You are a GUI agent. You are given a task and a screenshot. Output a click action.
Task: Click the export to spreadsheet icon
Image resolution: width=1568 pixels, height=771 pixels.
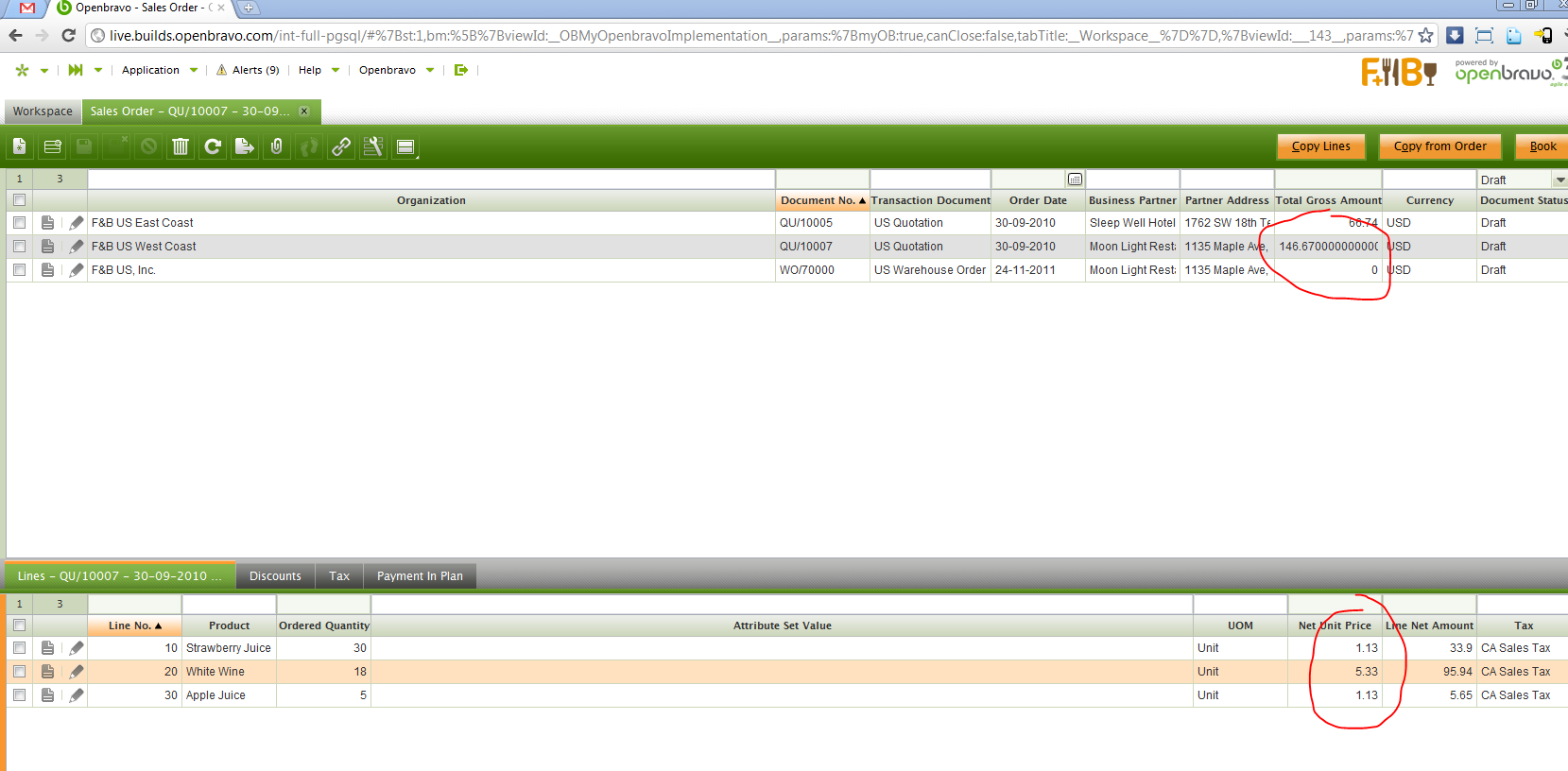click(x=245, y=146)
